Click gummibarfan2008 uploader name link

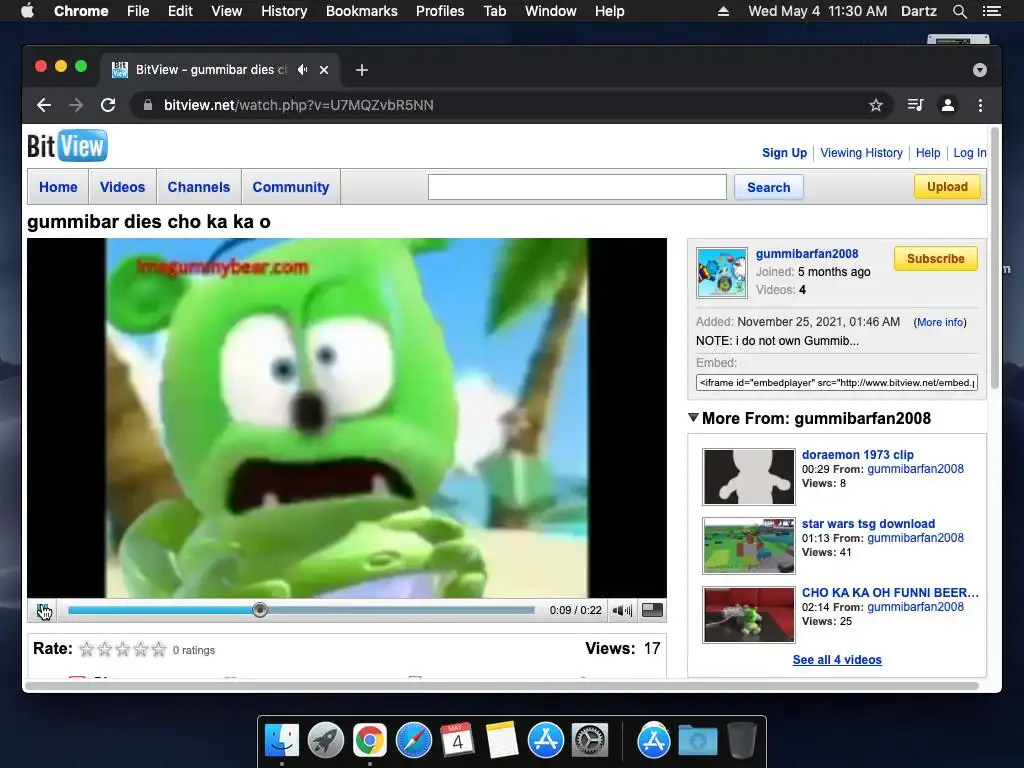(x=807, y=254)
